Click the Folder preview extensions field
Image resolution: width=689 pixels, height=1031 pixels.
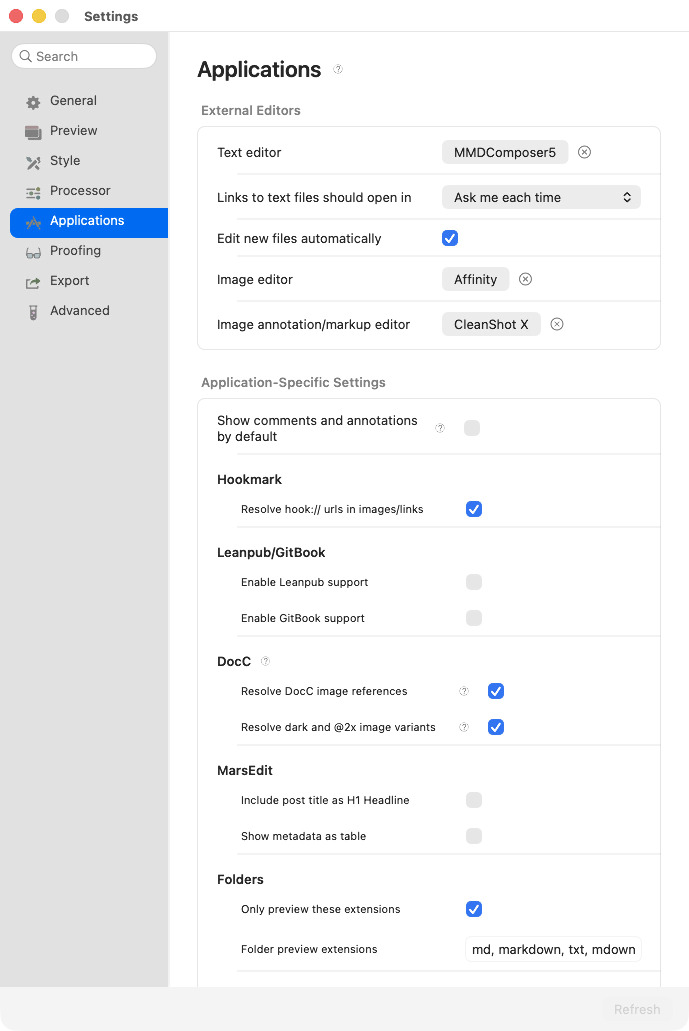coord(553,949)
